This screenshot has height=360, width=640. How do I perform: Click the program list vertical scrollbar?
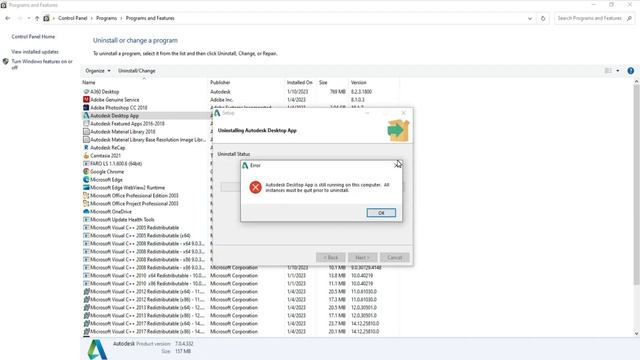pyautogui.click(x=636, y=185)
